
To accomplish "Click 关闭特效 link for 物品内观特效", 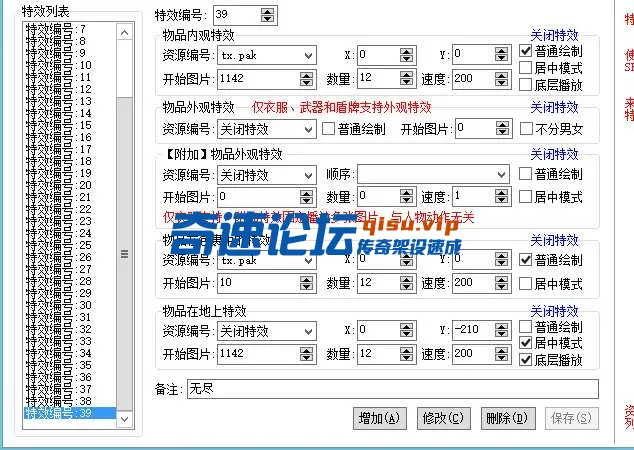I will pos(554,36).
